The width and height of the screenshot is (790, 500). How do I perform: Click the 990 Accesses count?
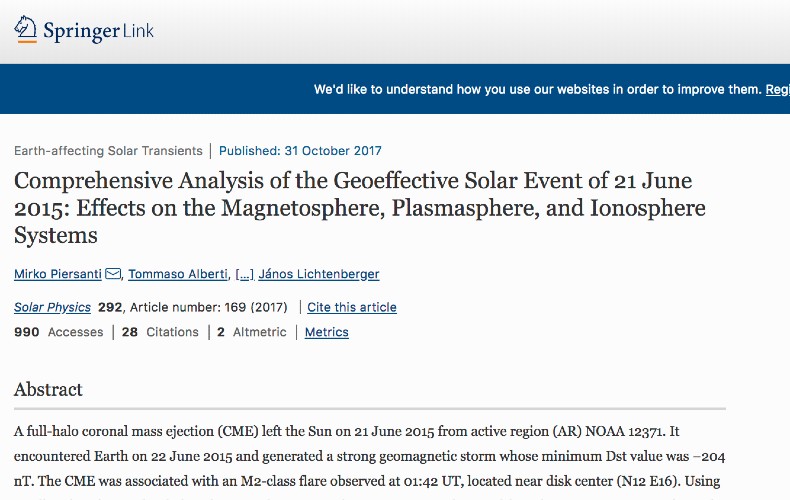pyautogui.click(x=58, y=332)
